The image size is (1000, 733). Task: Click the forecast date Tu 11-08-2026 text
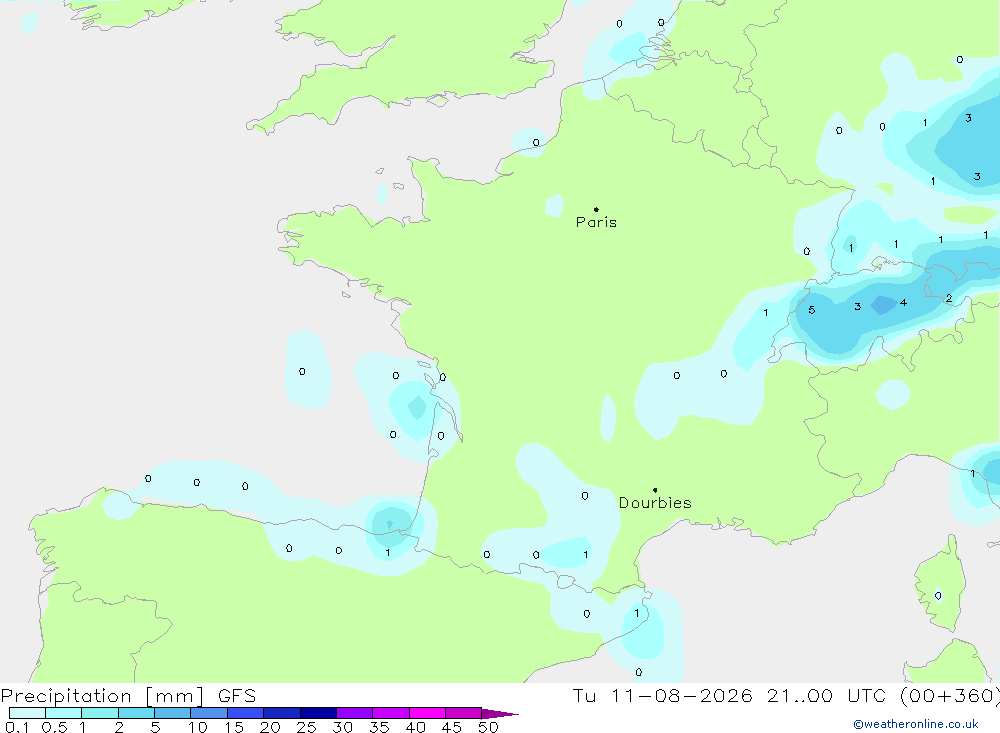coord(662,695)
